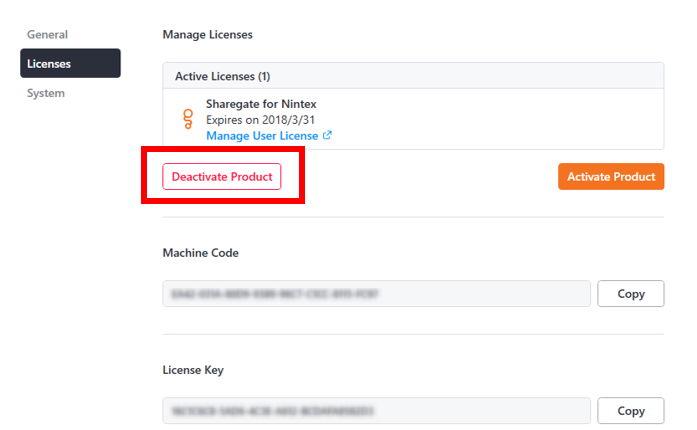Focus the License Key text field

pyautogui.click(x=376, y=410)
